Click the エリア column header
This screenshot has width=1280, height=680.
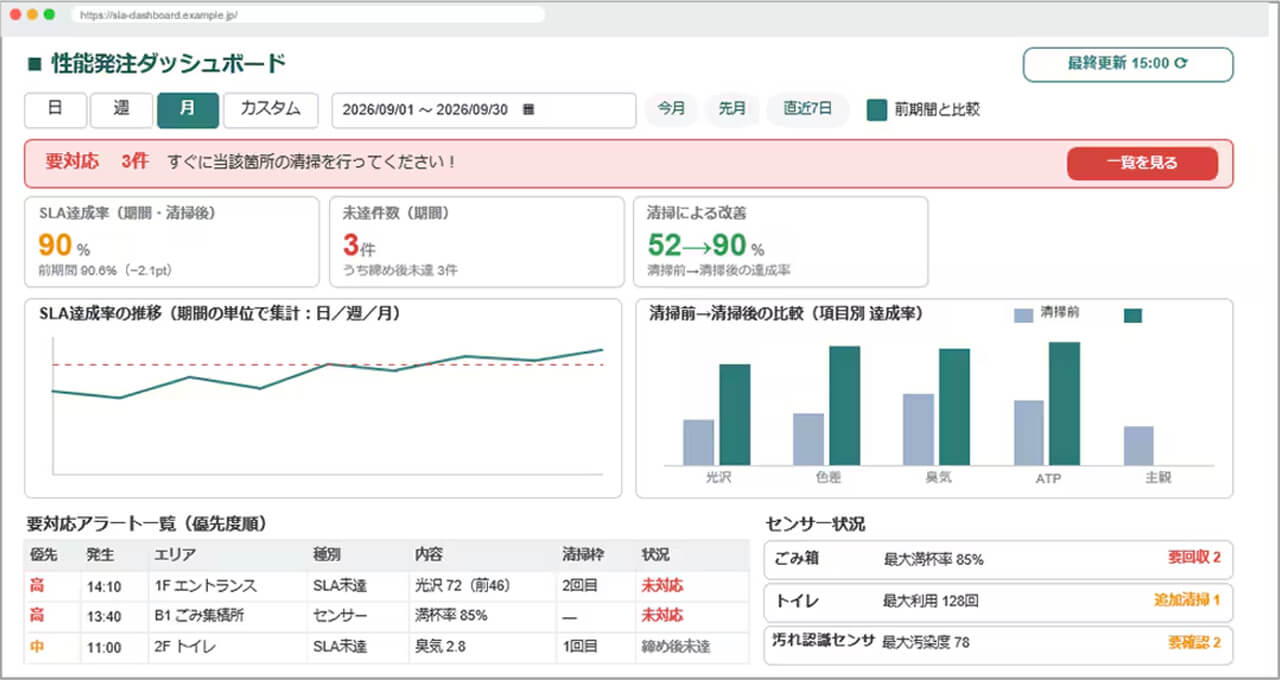click(175, 555)
